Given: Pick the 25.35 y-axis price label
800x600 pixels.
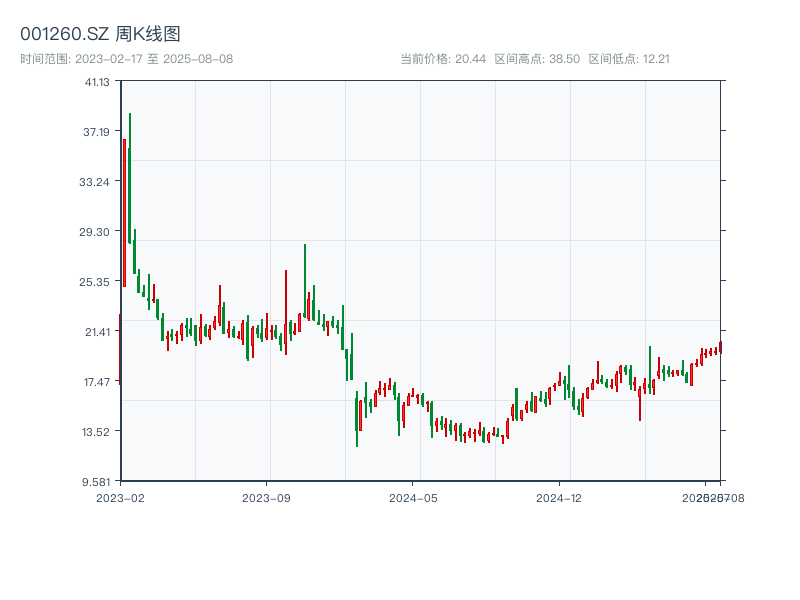Looking at the screenshot, I should click(97, 282).
